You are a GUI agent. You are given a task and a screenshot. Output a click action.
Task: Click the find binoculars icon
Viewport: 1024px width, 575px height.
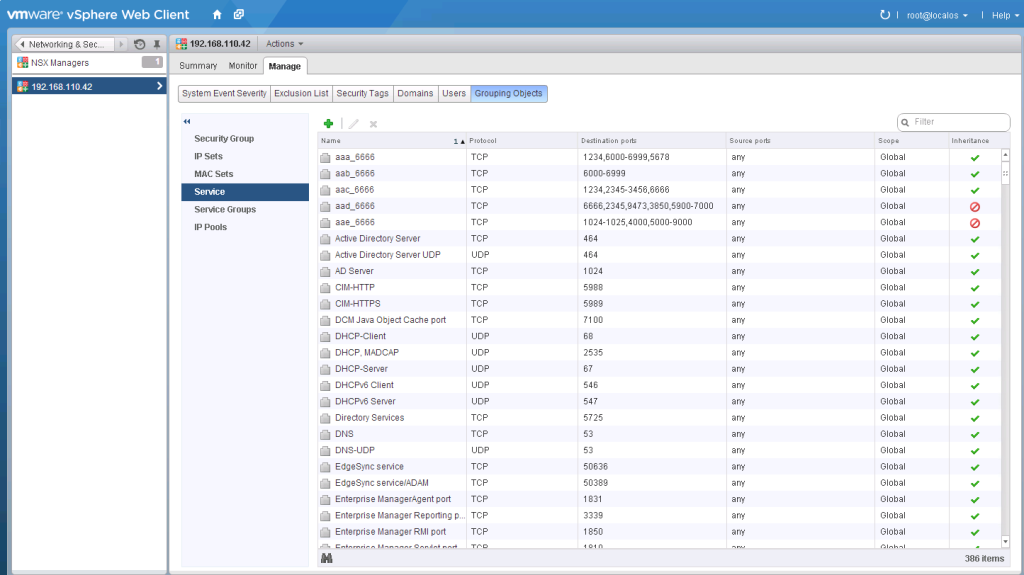tap(327, 558)
